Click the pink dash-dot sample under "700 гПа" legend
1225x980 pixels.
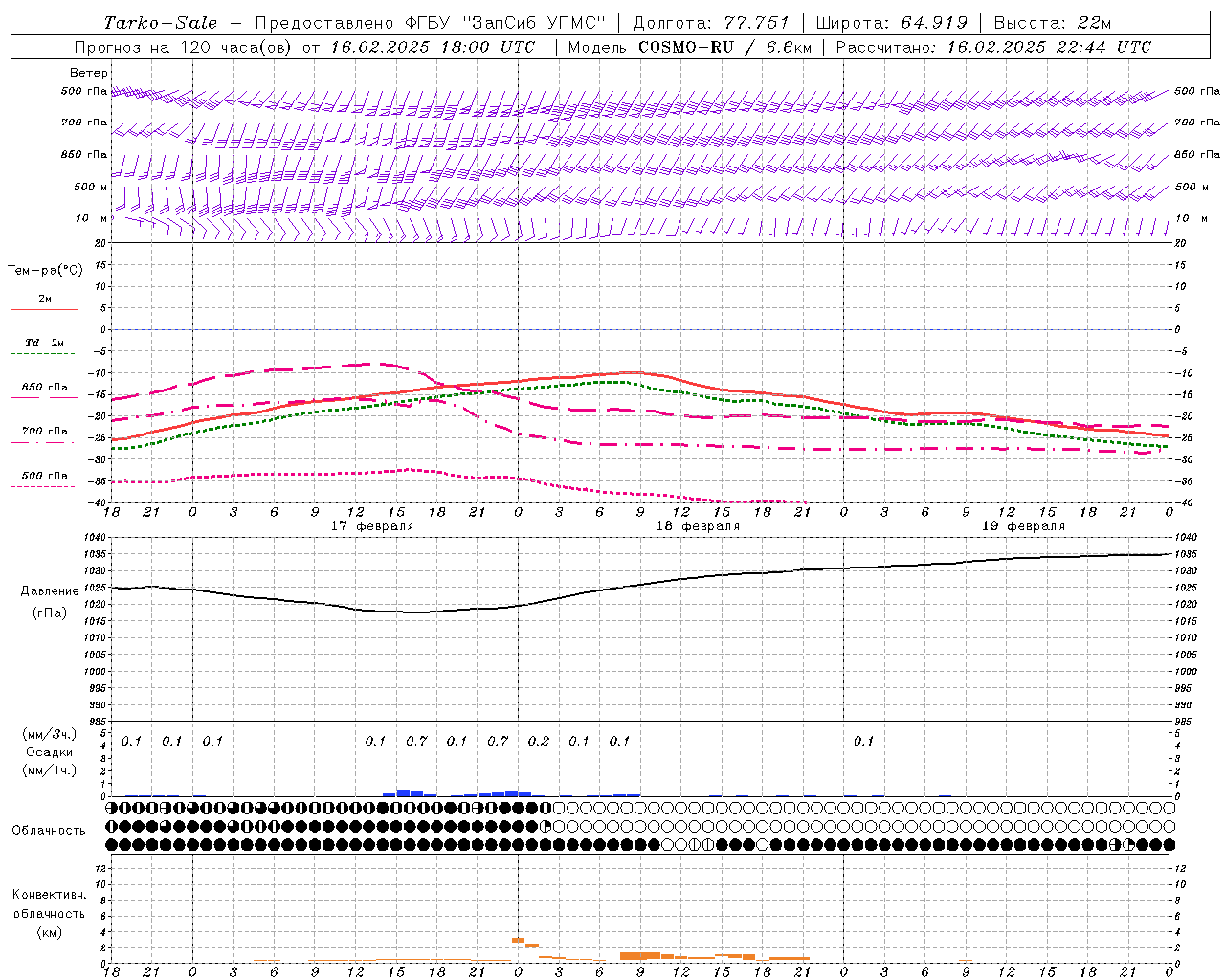pos(43,442)
